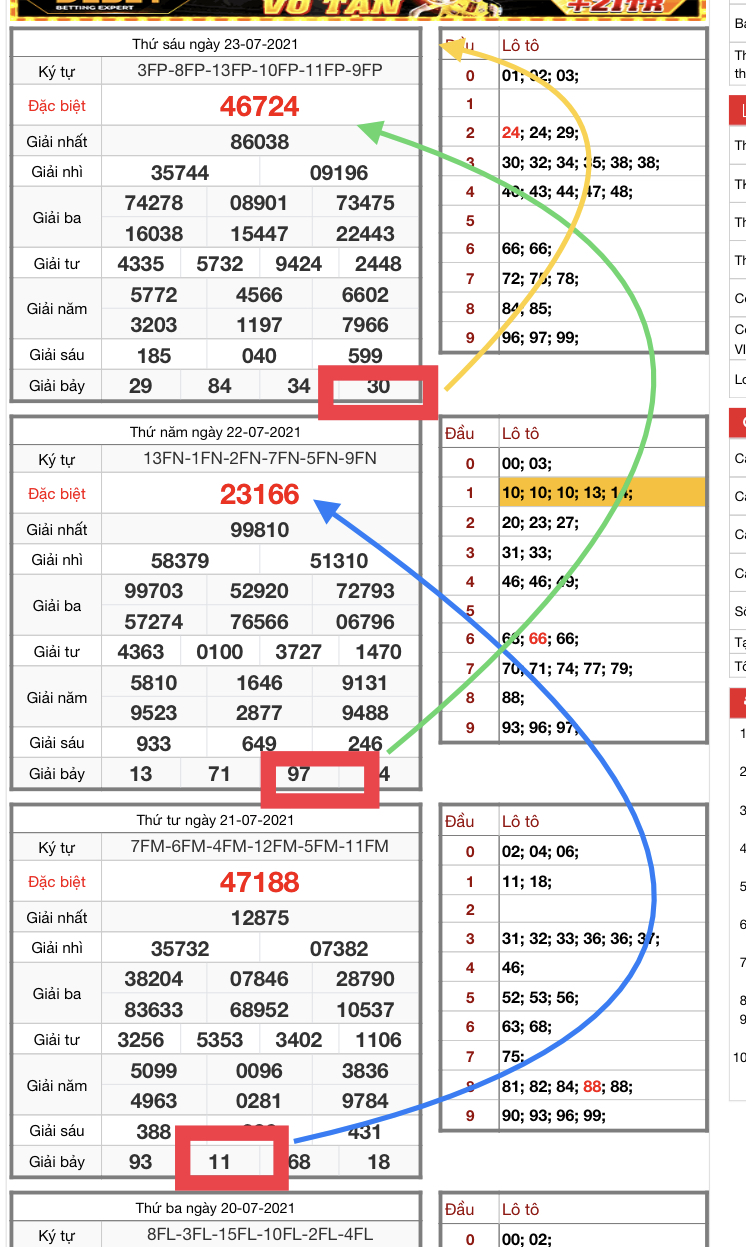Viewport: 746px width, 1247px height.
Task: Open the Thứ ba ngày 20-07-2021 header
Action: 215,1208
